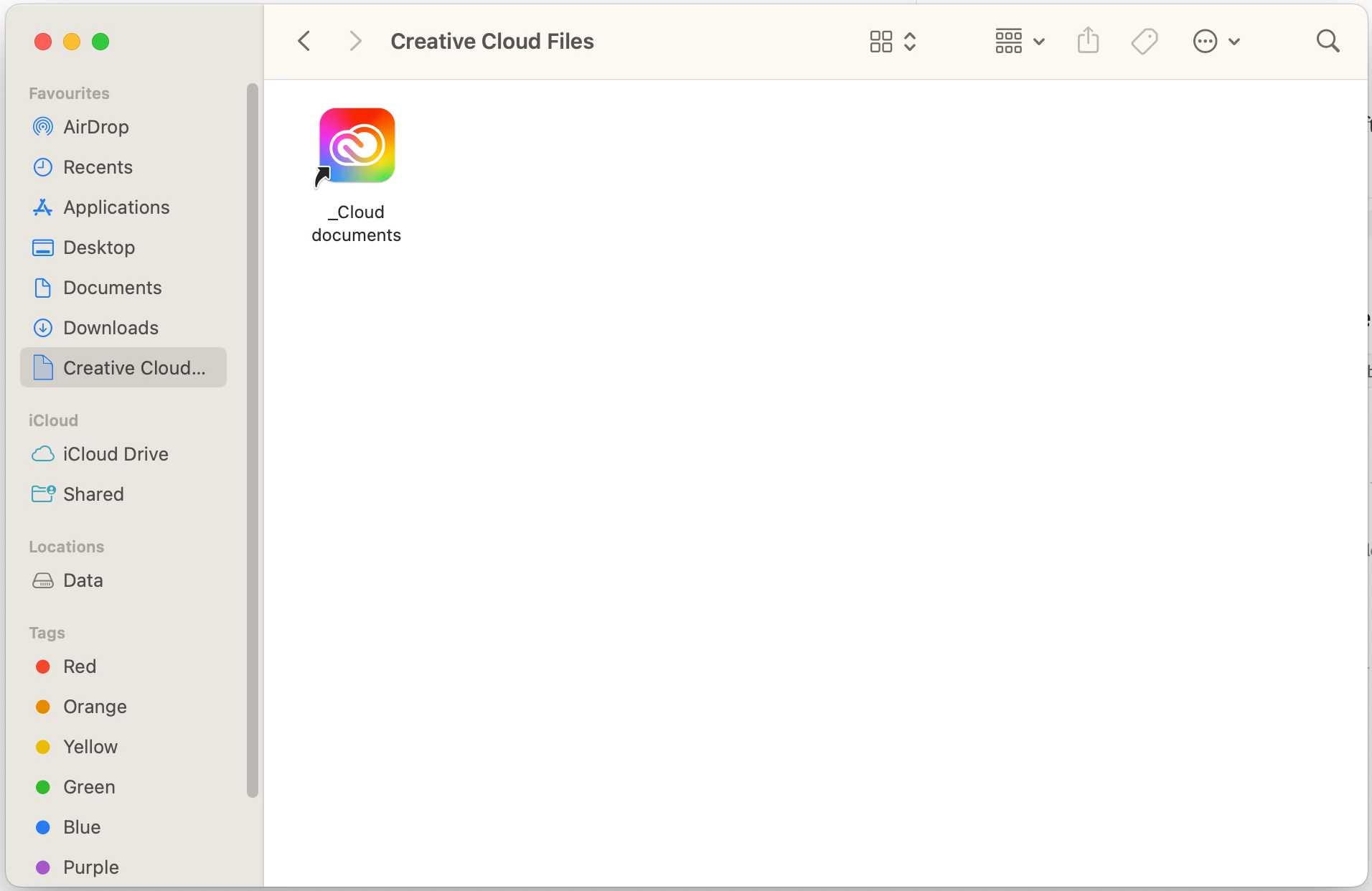Click the Favourites section header

point(69,93)
